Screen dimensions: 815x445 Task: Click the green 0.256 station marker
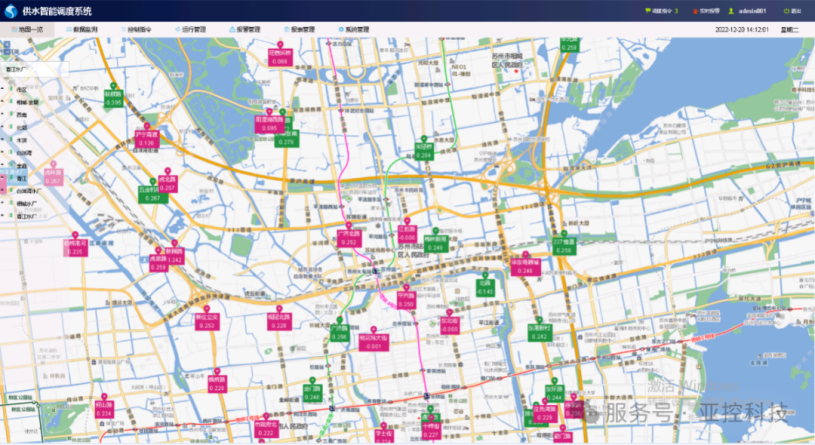pos(339,333)
